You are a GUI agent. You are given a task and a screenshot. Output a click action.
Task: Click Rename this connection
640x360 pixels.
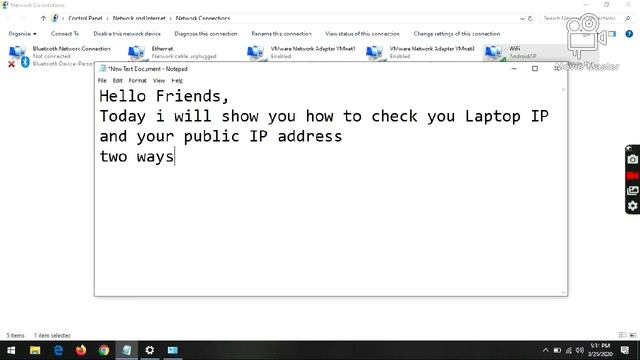click(281, 34)
